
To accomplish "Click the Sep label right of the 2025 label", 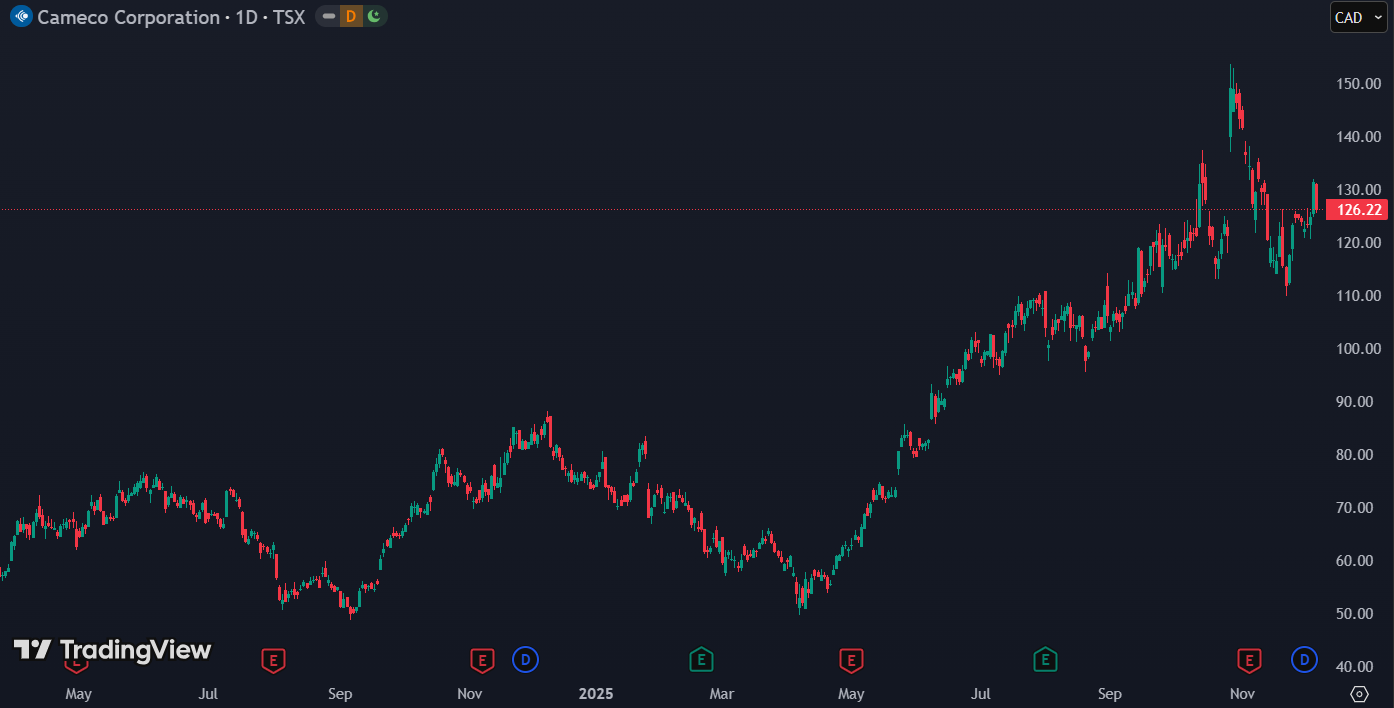I will point(1110,694).
